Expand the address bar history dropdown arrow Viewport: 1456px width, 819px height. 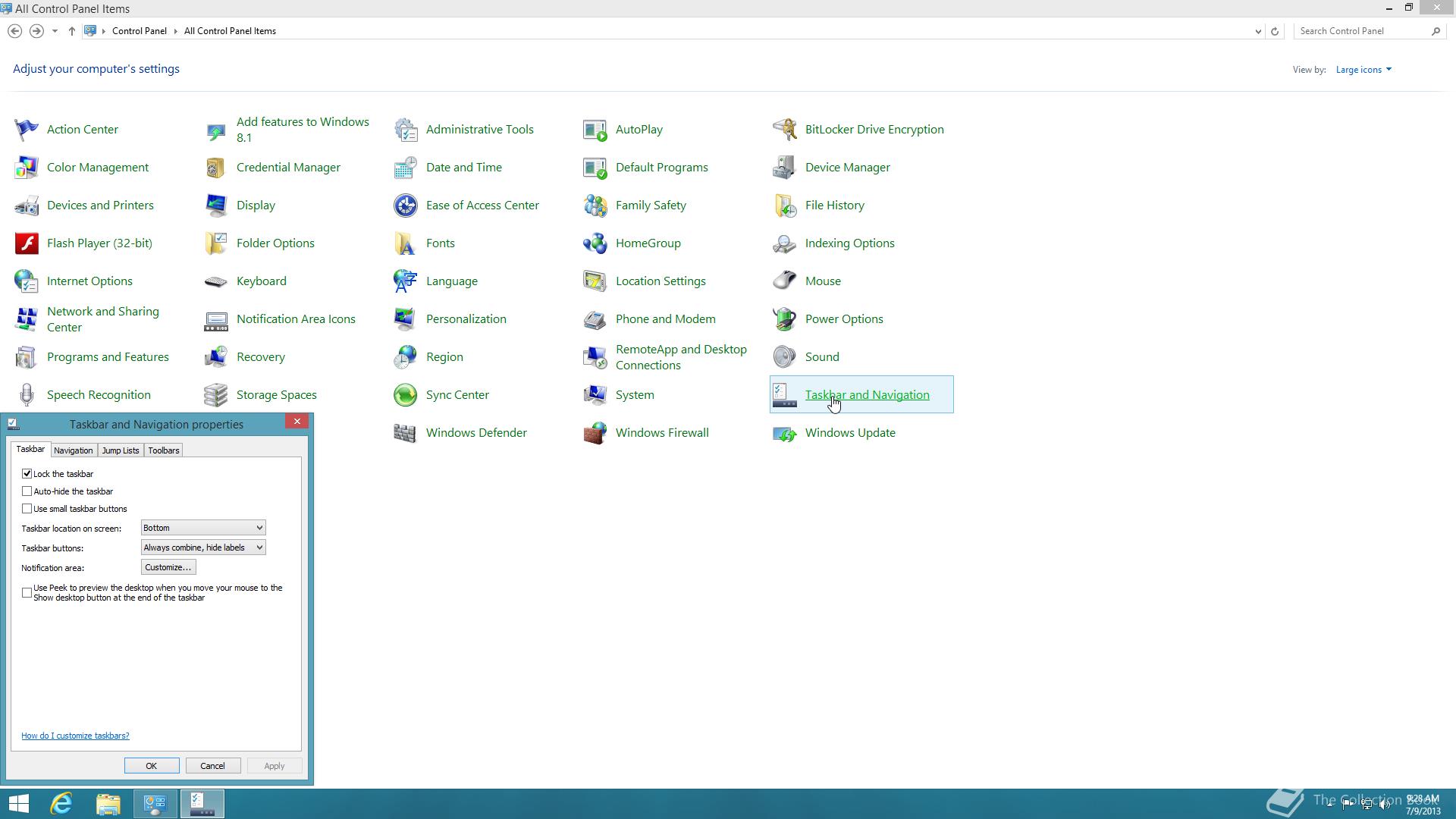1258,31
